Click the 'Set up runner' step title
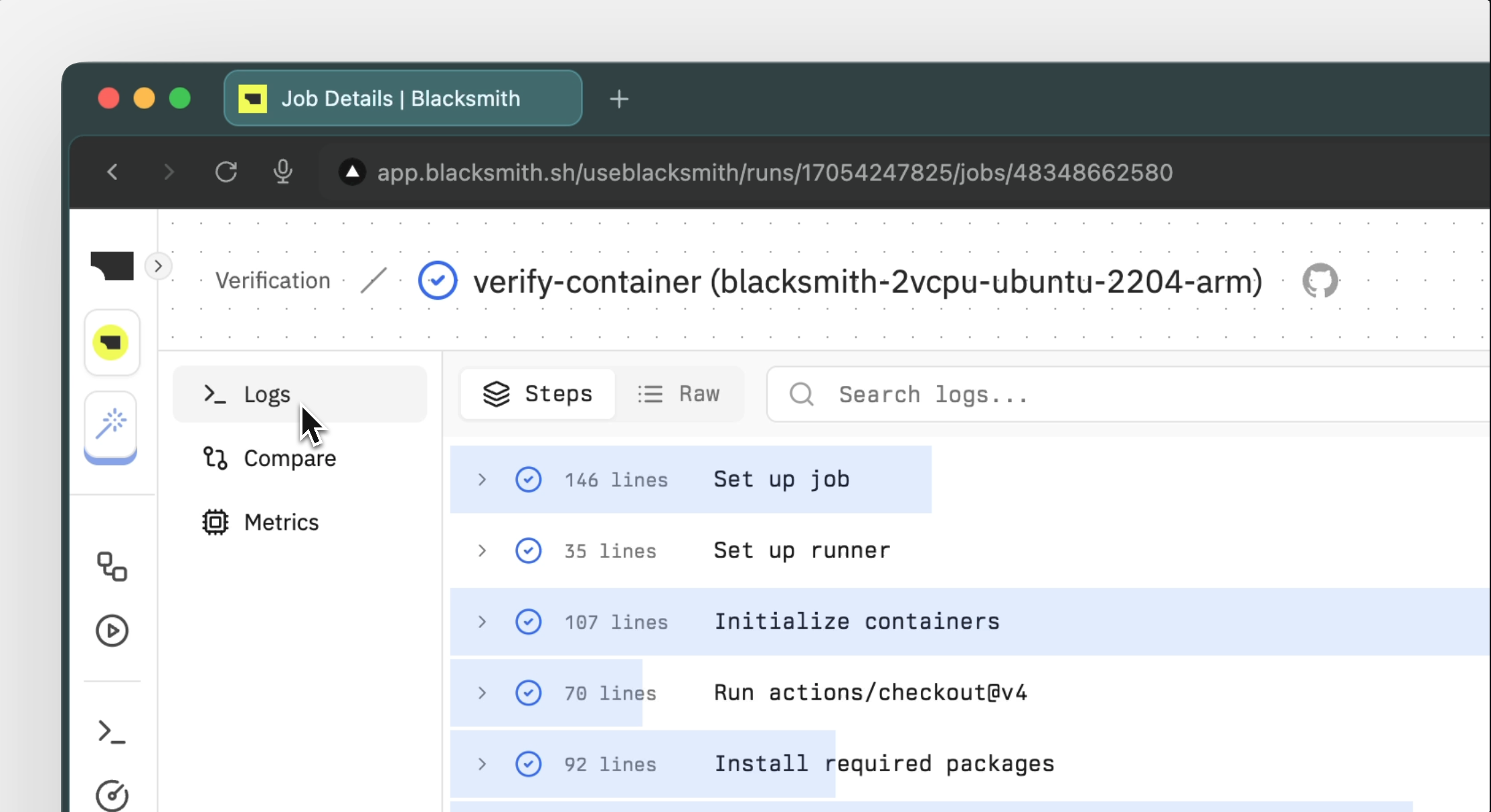Image resolution: width=1491 pixels, height=812 pixels. click(802, 550)
